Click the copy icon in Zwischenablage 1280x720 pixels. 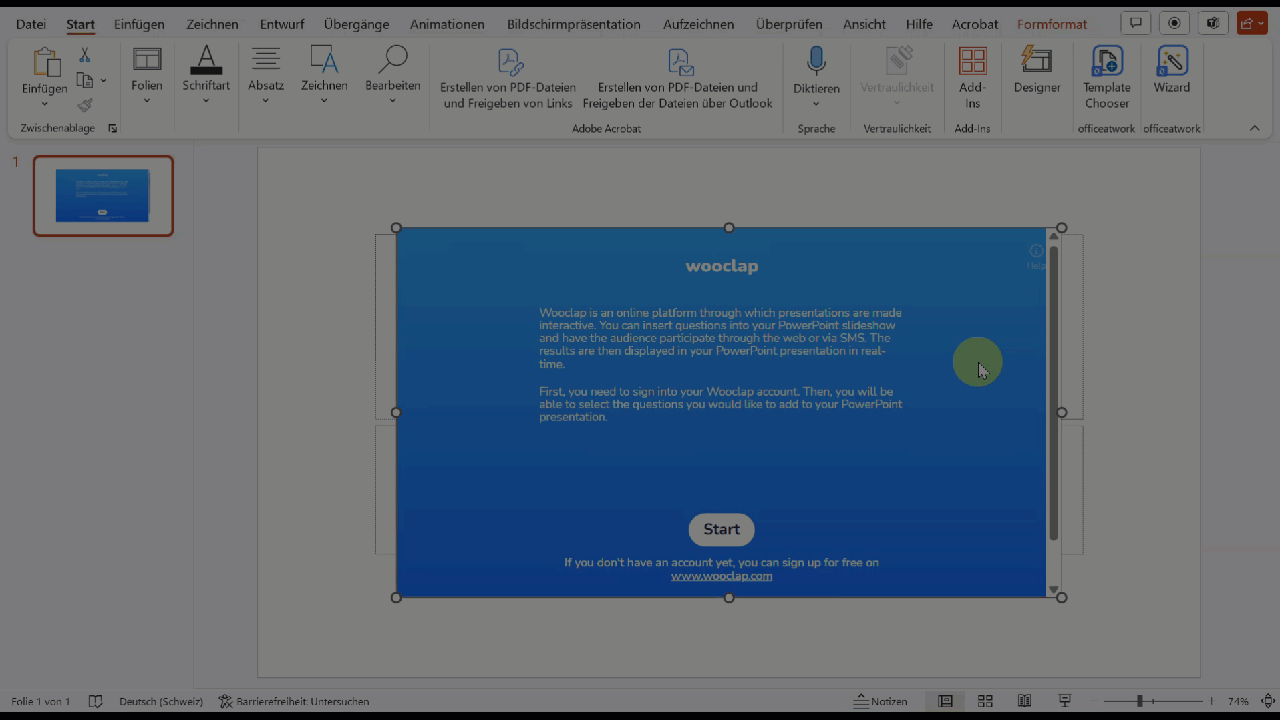tap(85, 81)
